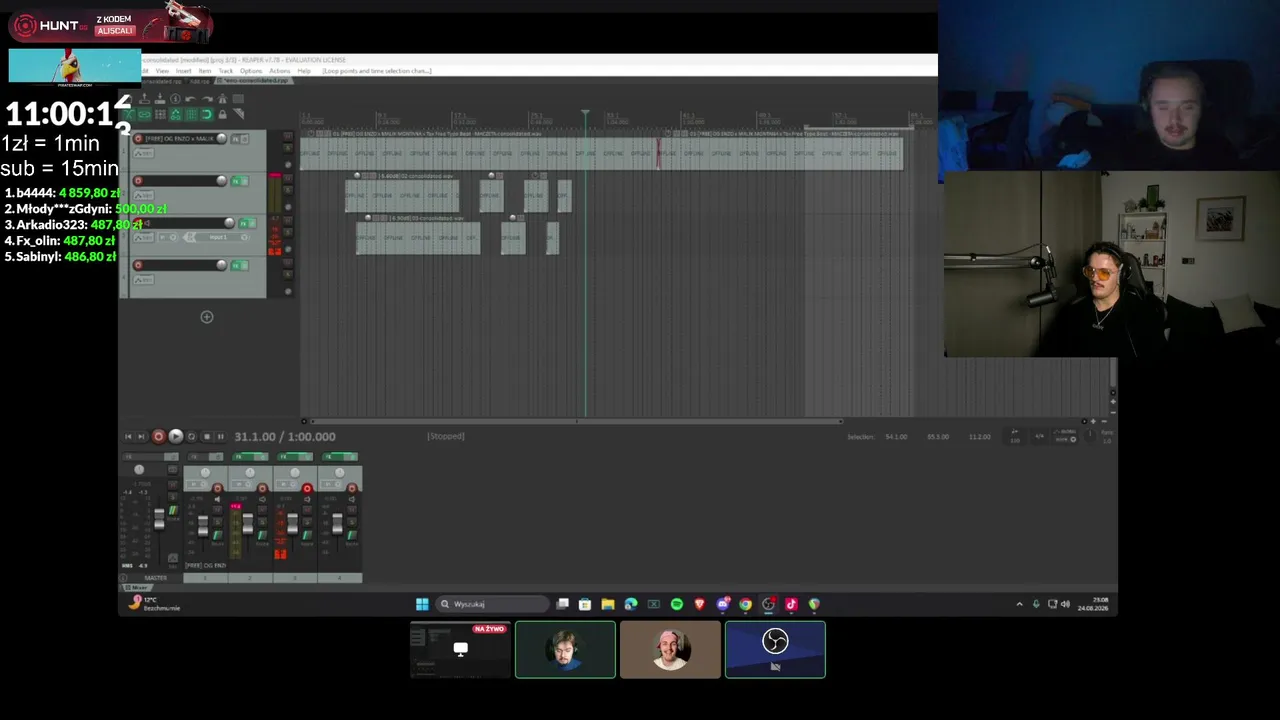Open the Help menu
The width and height of the screenshot is (1280, 720).
(304, 71)
